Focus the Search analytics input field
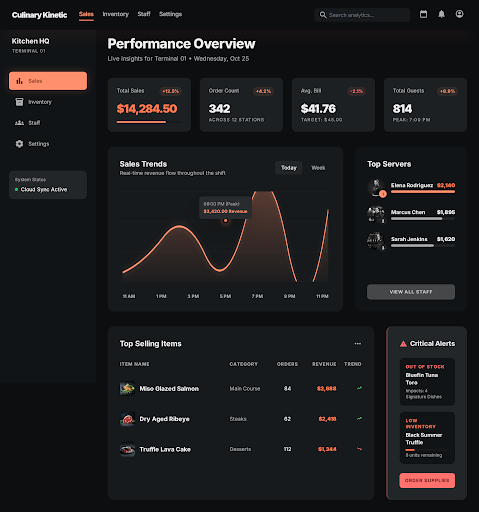 (362, 15)
